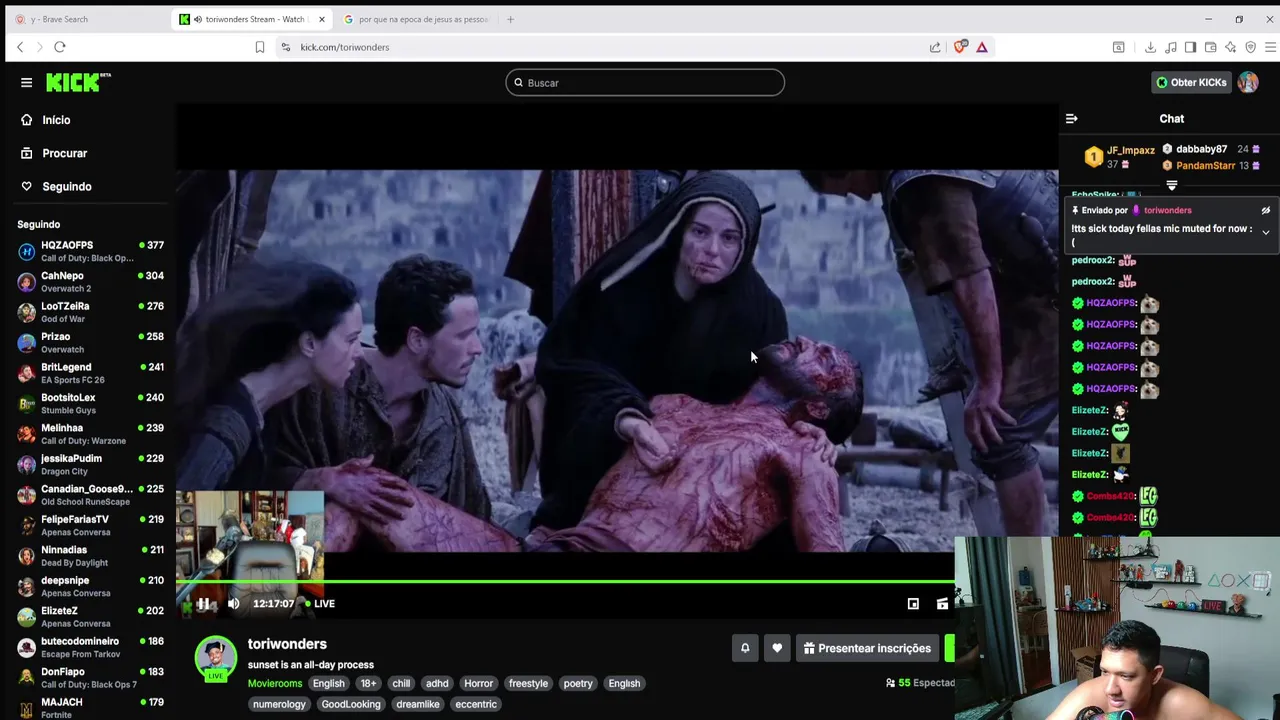1280x720 pixels.
Task: Switch to the Google search browser tab
Action: tap(415, 19)
